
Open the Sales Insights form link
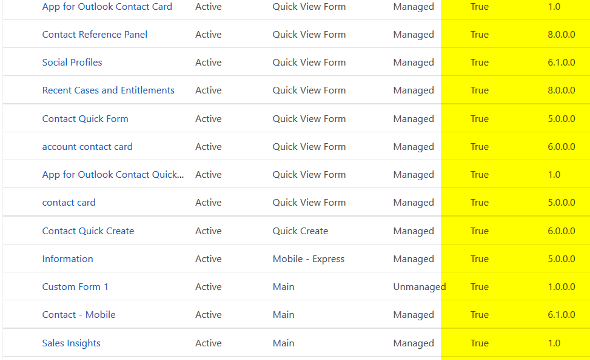point(71,343)
